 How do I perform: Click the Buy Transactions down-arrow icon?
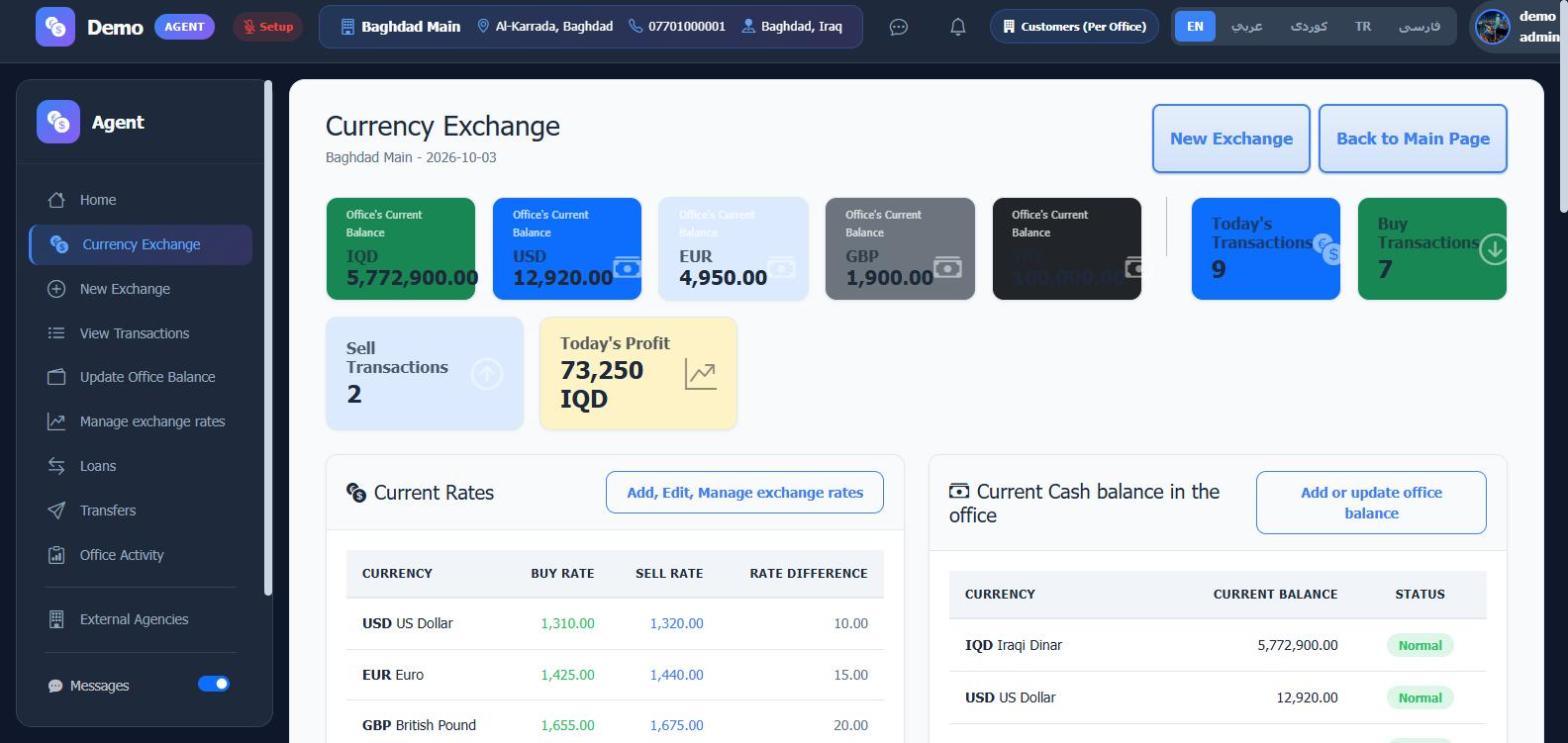[1494, 249]
